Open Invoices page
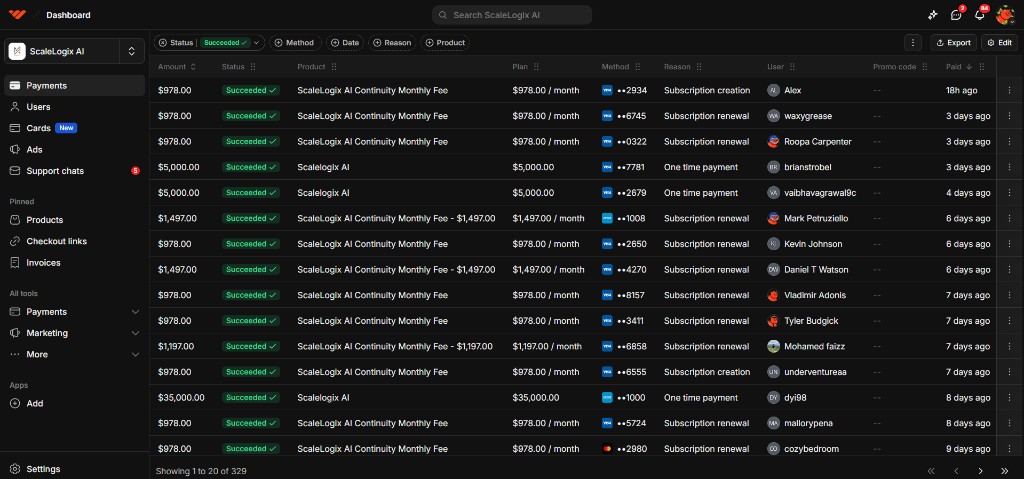 74,263
